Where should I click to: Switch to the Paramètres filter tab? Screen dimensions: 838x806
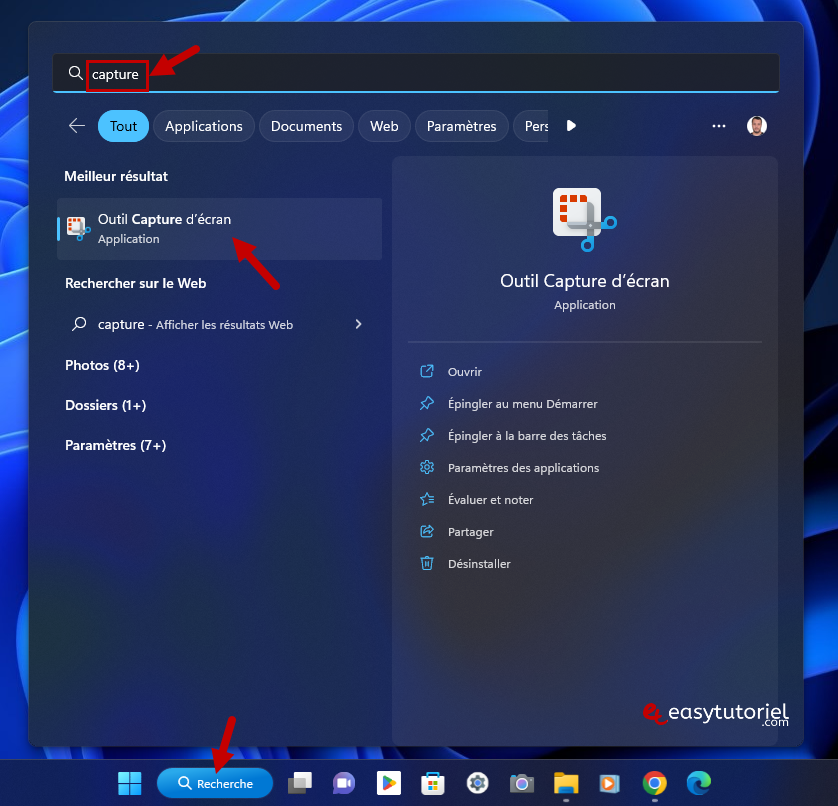(x=462, y=126)
